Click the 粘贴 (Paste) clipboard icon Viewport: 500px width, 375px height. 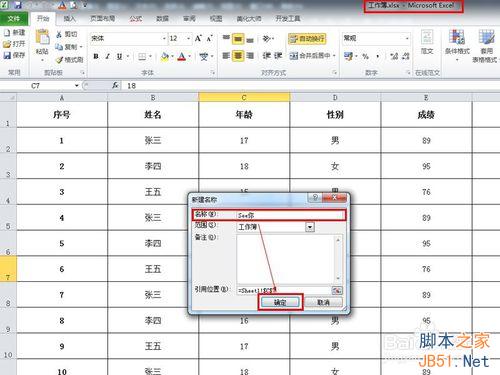(x=42, y=37)
